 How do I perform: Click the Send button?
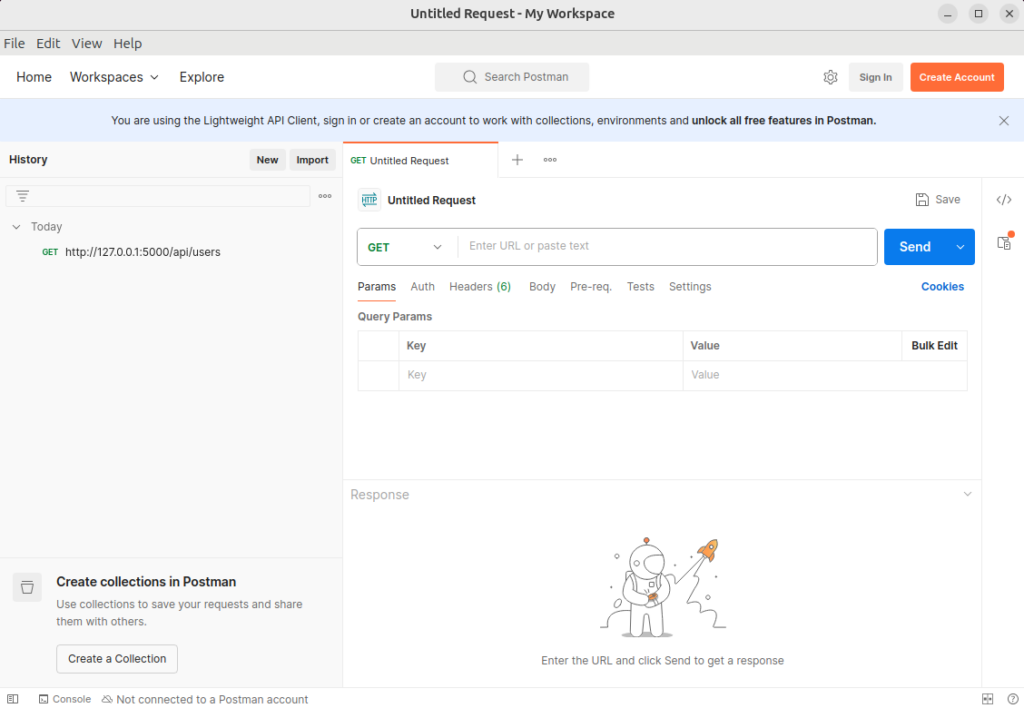[x=916, y=247]
